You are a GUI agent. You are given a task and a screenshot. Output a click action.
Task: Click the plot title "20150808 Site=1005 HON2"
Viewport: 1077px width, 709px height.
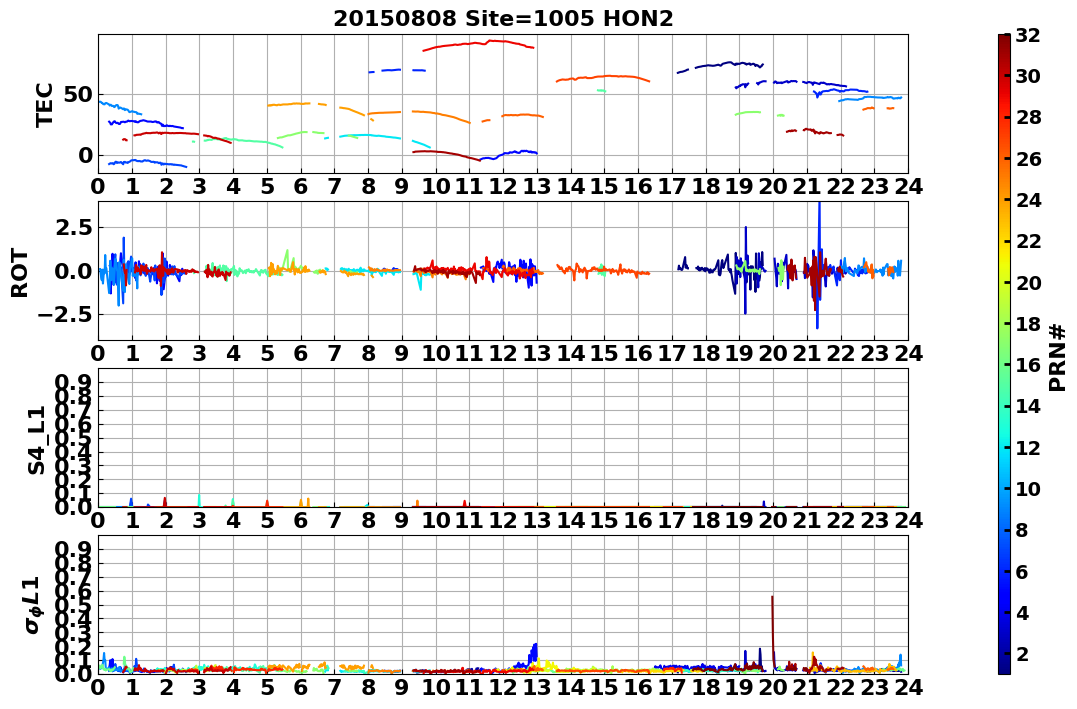503,19
